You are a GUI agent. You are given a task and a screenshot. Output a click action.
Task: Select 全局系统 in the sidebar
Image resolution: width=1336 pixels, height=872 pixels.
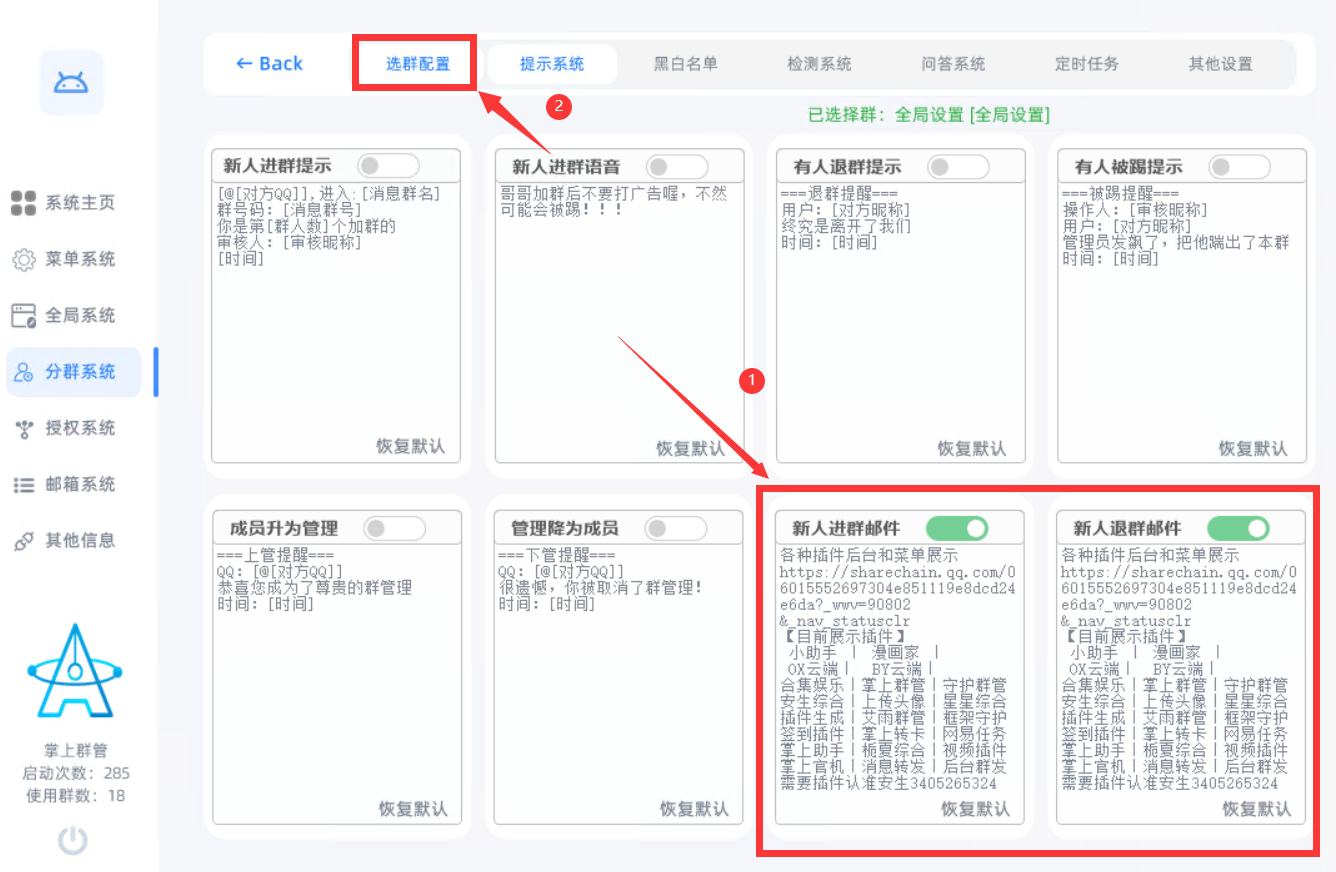point(64,316)
